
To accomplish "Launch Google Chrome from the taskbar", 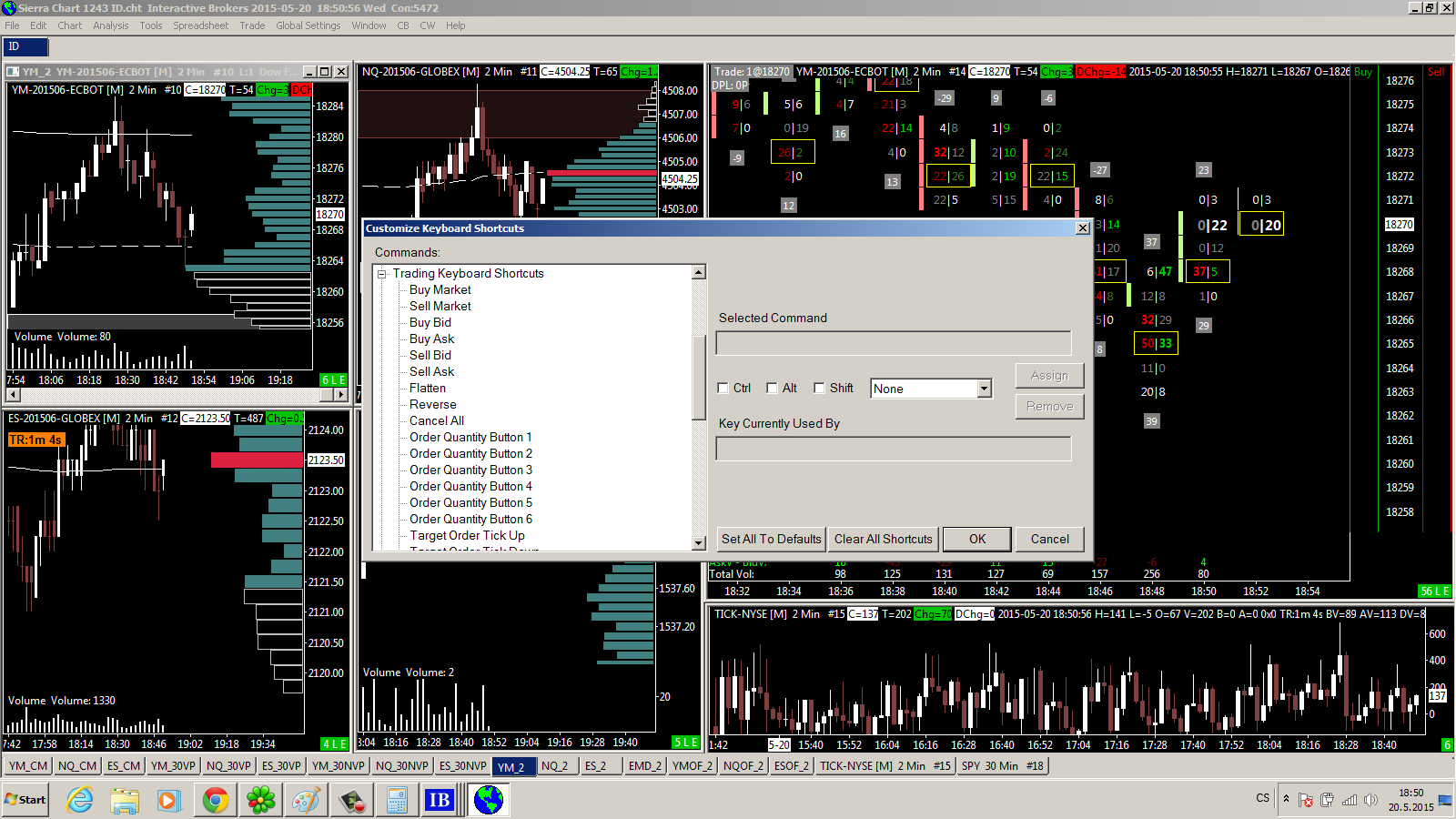I will coord(216,800).
